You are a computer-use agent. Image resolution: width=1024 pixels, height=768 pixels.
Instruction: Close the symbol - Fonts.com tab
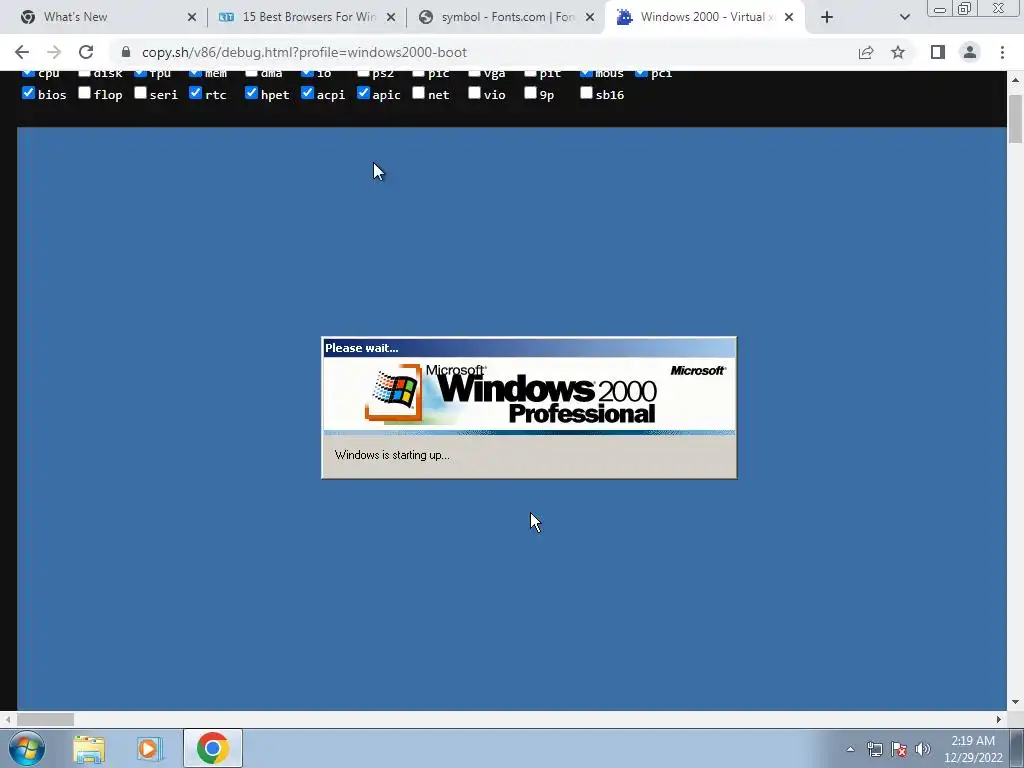click(x=590, y=17)
